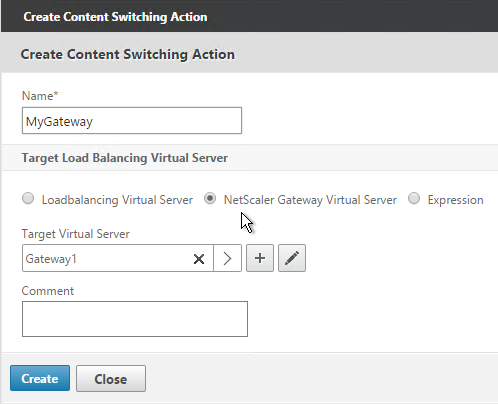Focus the Name field containing MyGateway
Screen dimensions: 498x404
click(132, 121)
